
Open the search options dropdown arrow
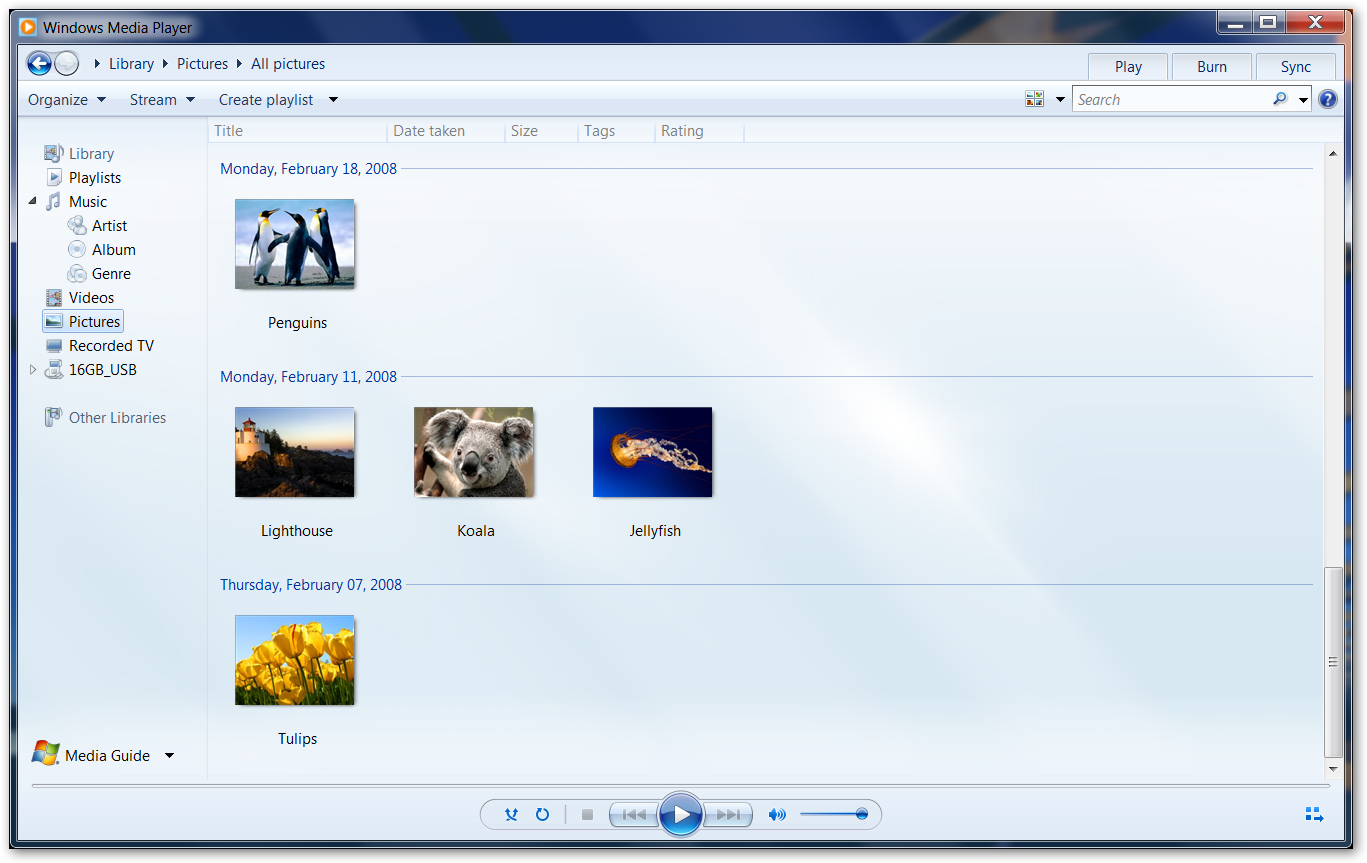point(1303,100)
